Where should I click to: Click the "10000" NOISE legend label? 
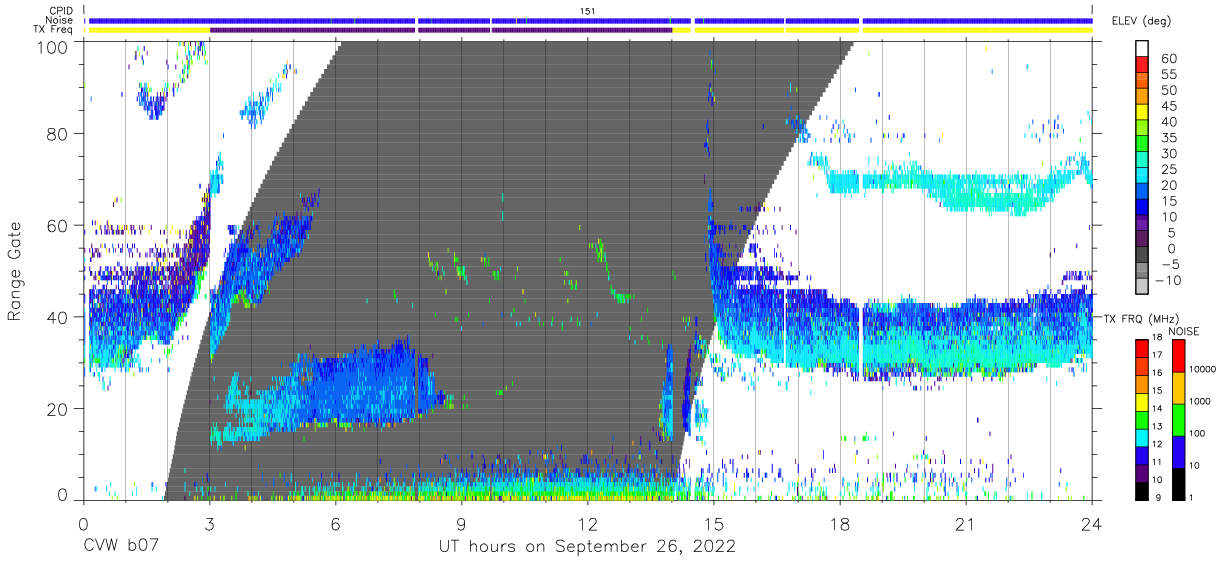tap(1202, 369)
